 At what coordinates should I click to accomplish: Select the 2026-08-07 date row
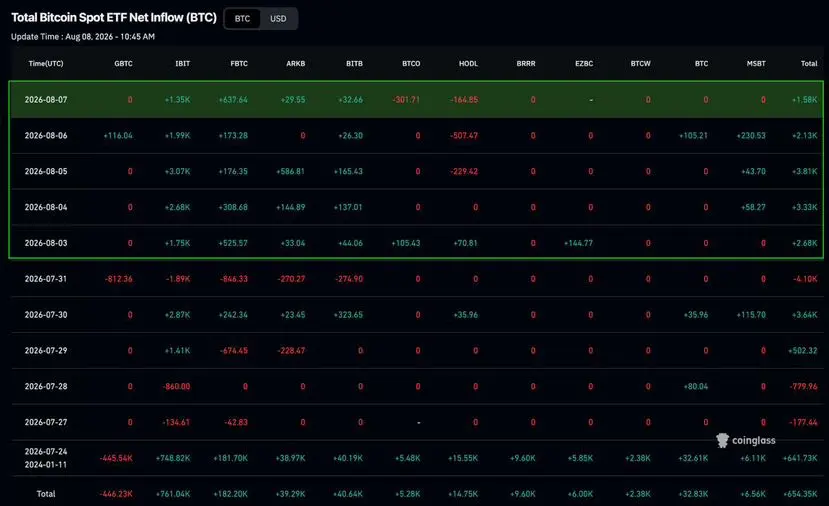tap(416, 99)
